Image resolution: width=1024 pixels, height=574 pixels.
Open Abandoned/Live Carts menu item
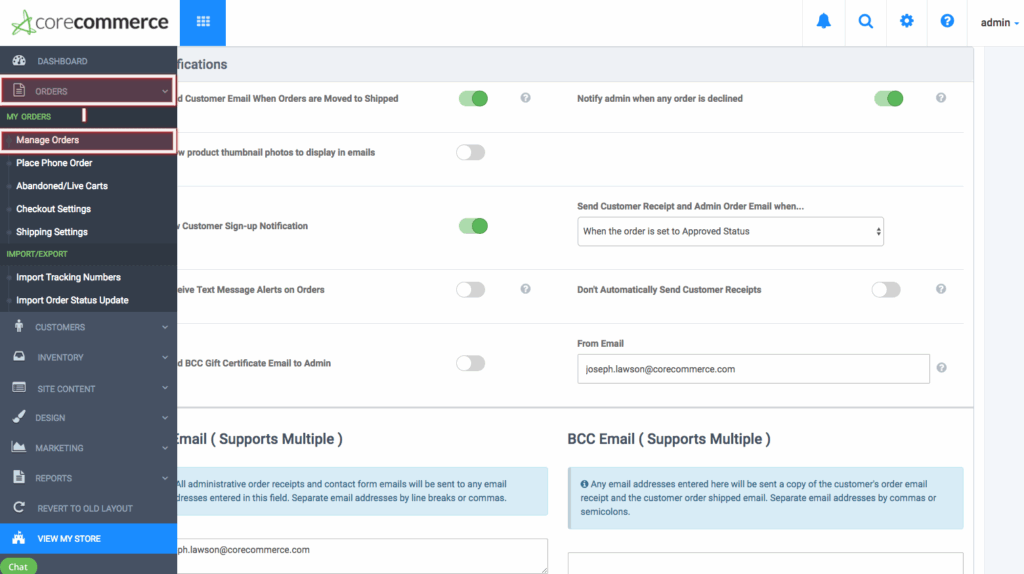(62, 186)
